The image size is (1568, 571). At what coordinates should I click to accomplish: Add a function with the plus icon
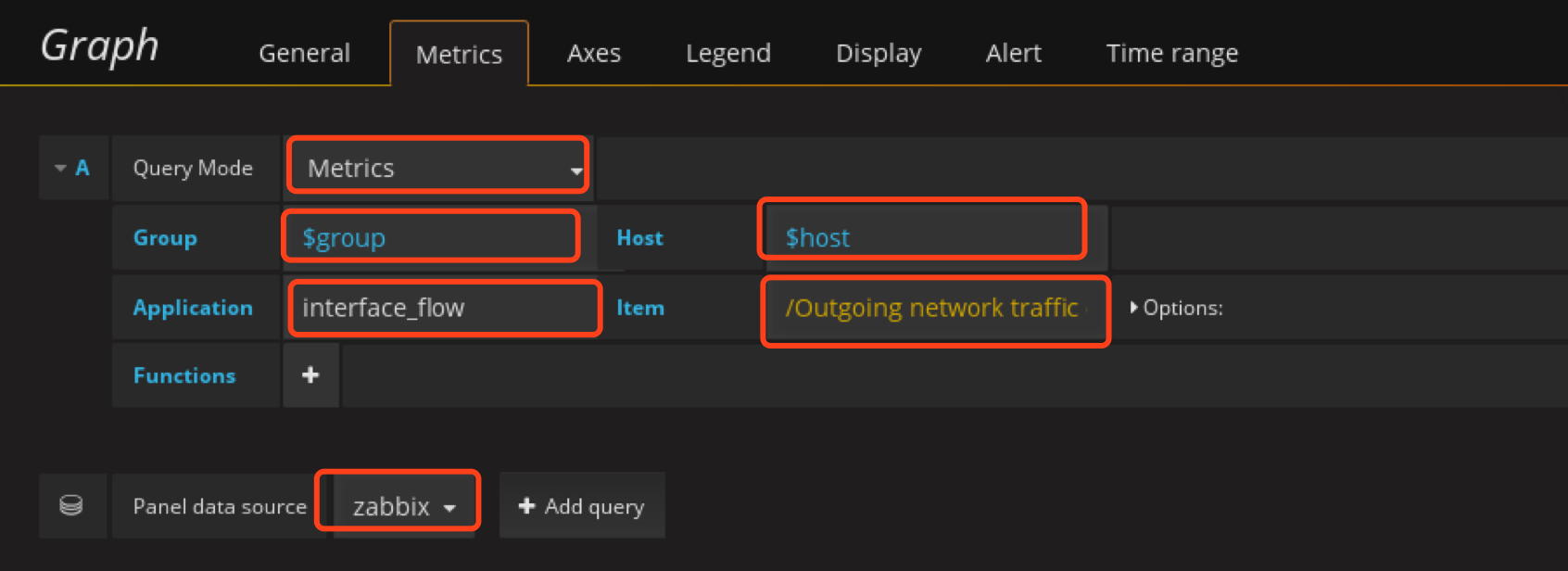click(310, 375)
